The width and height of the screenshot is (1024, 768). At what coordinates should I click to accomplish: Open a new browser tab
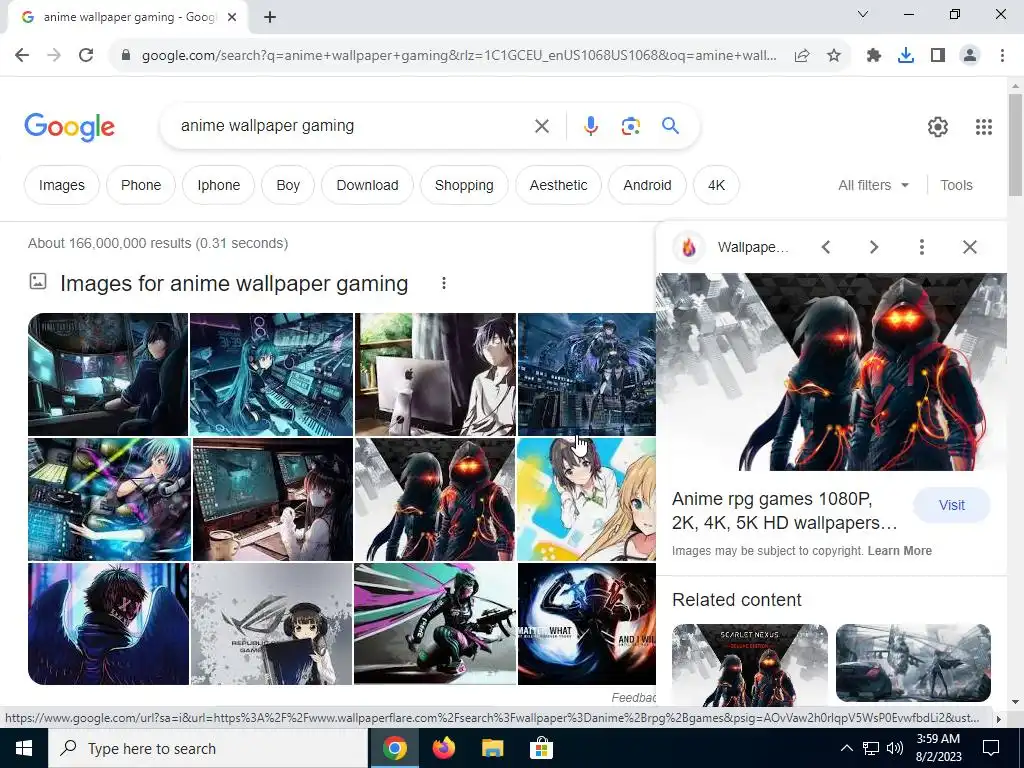270,17
